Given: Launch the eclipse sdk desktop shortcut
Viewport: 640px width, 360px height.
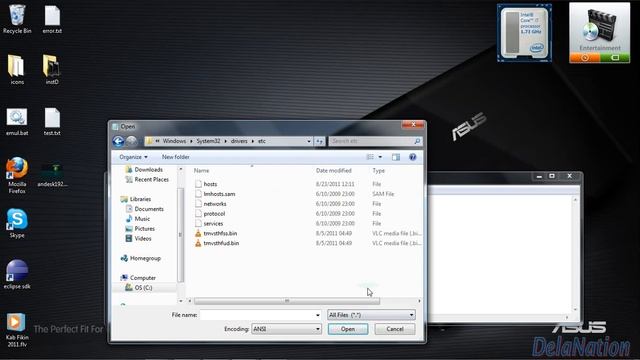Looking at the screenshot, I should (17, 274).
